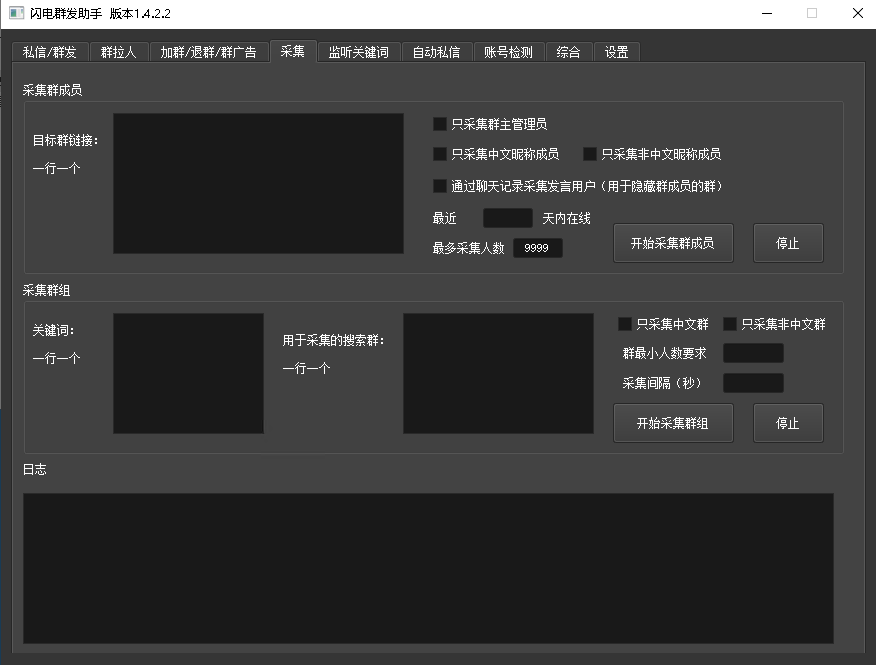The image size is (876, 665).
Task: Open the 群拉人 tab
Action: point(119,52)
